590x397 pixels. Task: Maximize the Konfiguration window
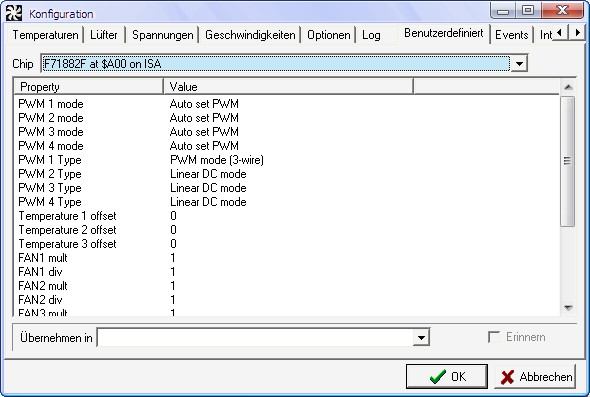(x=528, y=11)
